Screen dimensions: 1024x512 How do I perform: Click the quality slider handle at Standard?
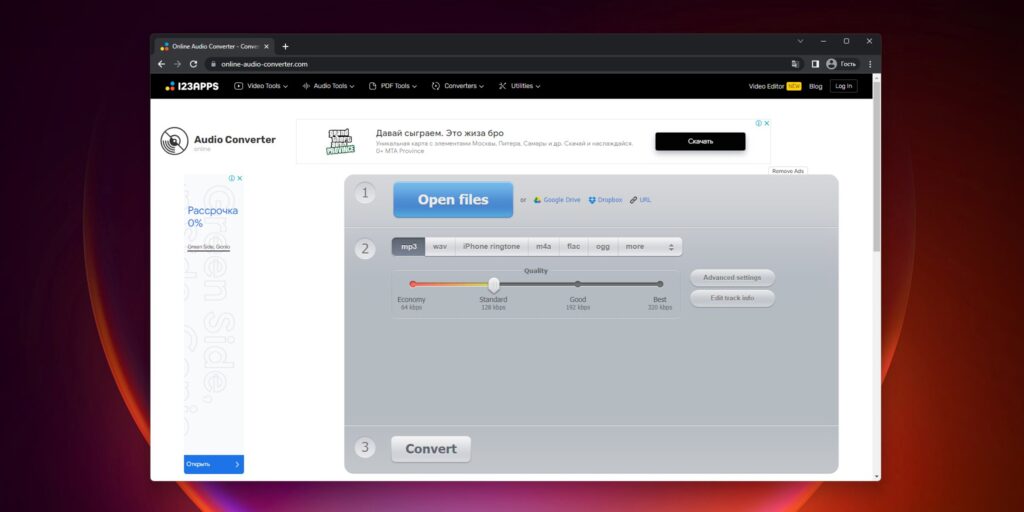pos(494,285)
